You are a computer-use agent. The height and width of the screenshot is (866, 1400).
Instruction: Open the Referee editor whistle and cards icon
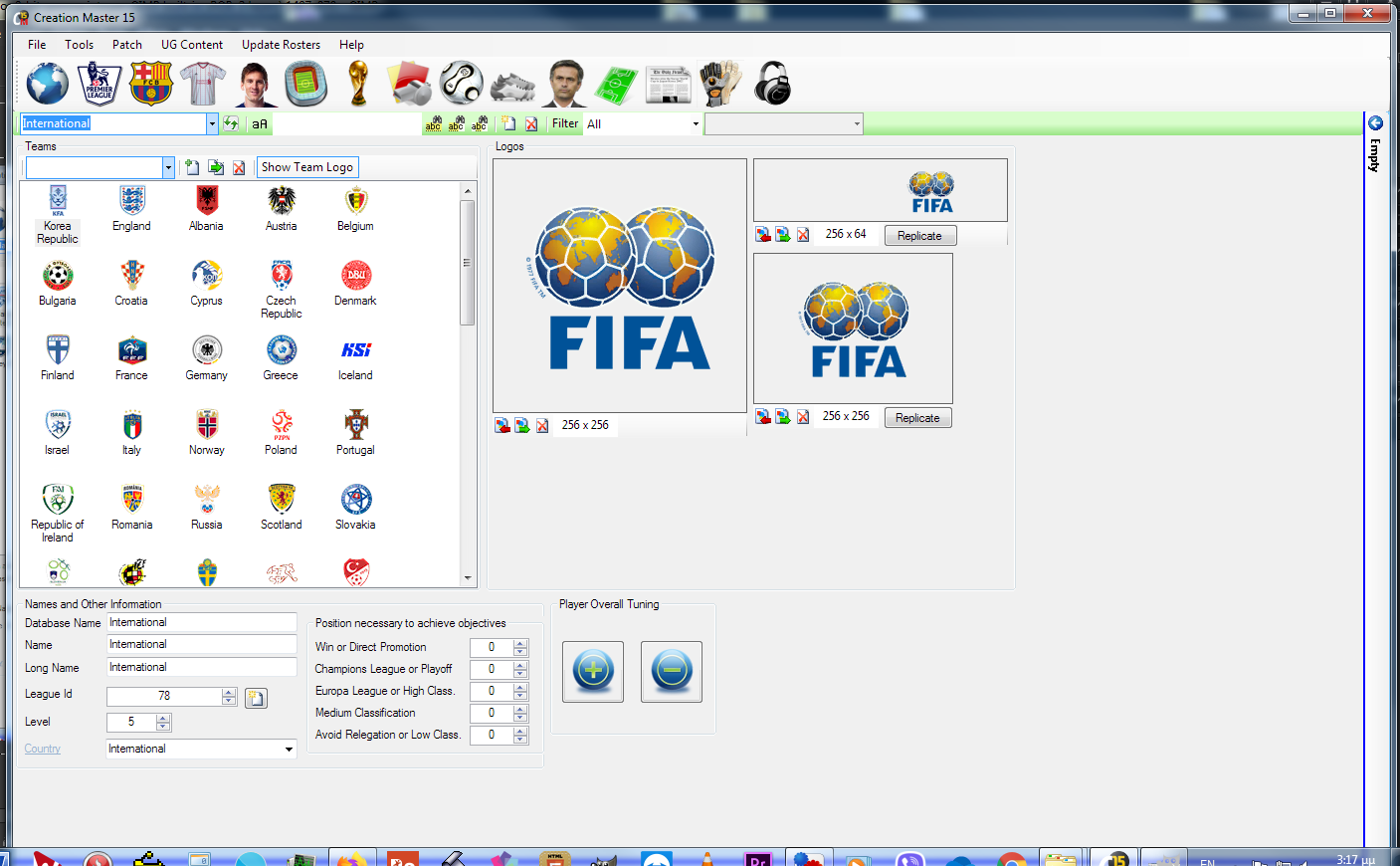[410, 84]
